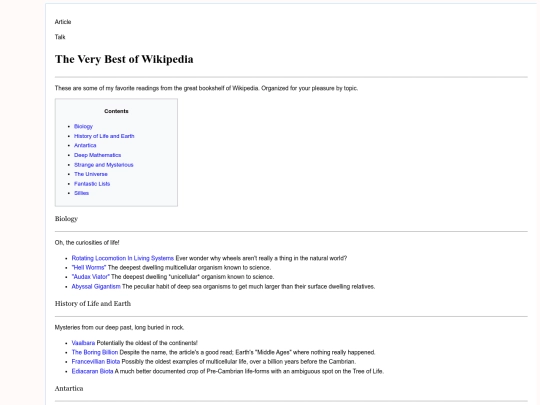Screen dimensions: 540x405
Task: Switch to the Talk tab
Action: tap(60, 37)
